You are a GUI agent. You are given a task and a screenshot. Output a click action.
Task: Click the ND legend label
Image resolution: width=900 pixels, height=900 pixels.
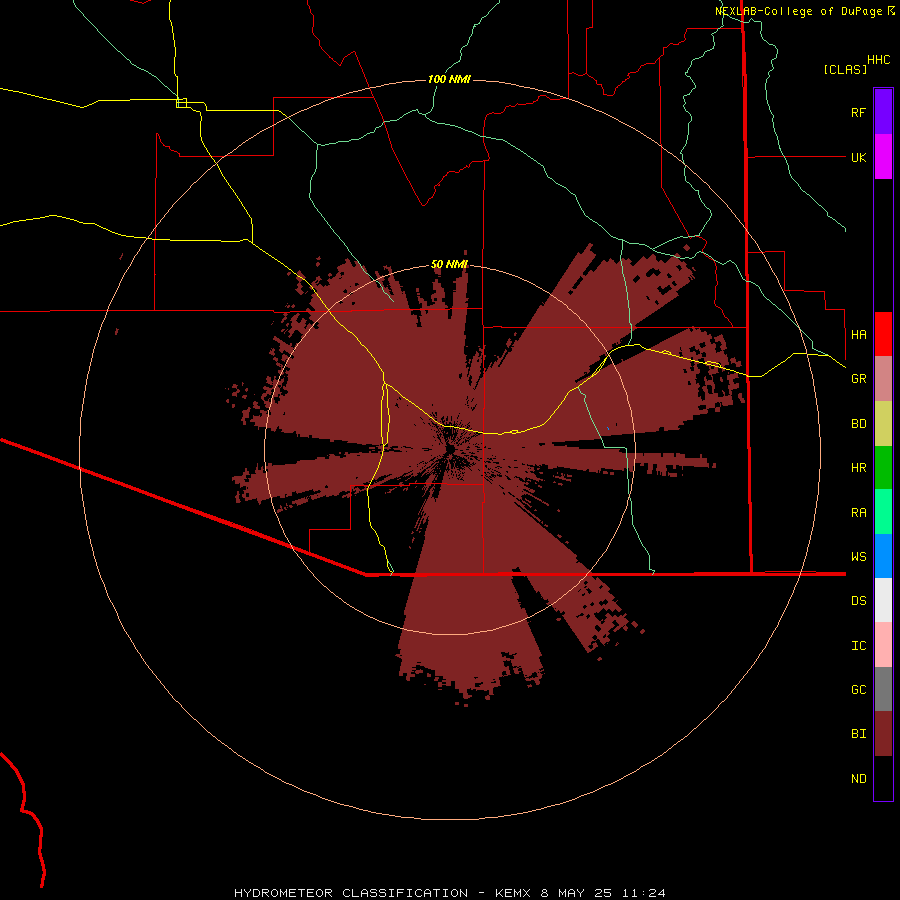pos(858,778)
